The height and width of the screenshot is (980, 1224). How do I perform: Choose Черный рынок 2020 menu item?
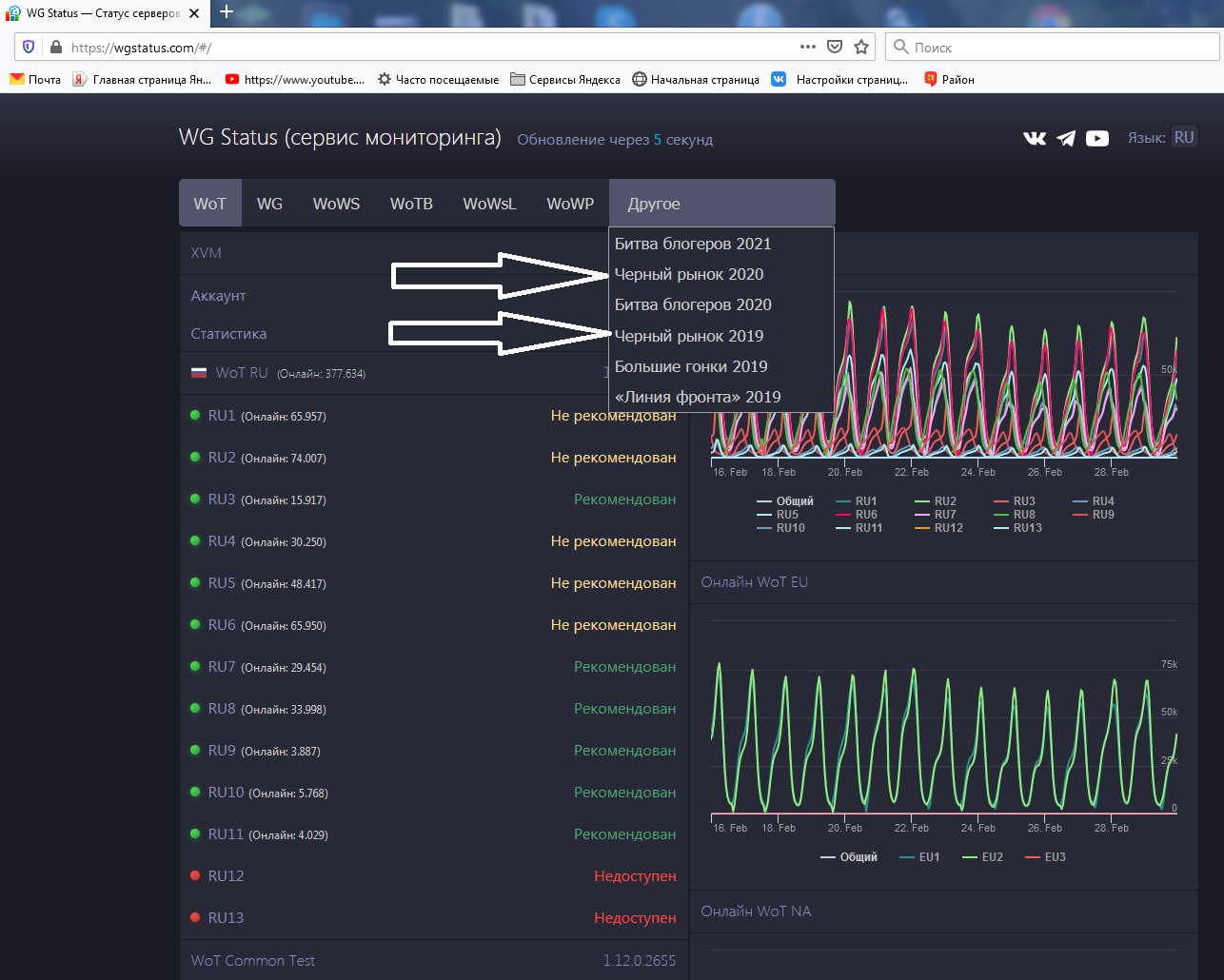pyautogui.click(x=721, y=274)
